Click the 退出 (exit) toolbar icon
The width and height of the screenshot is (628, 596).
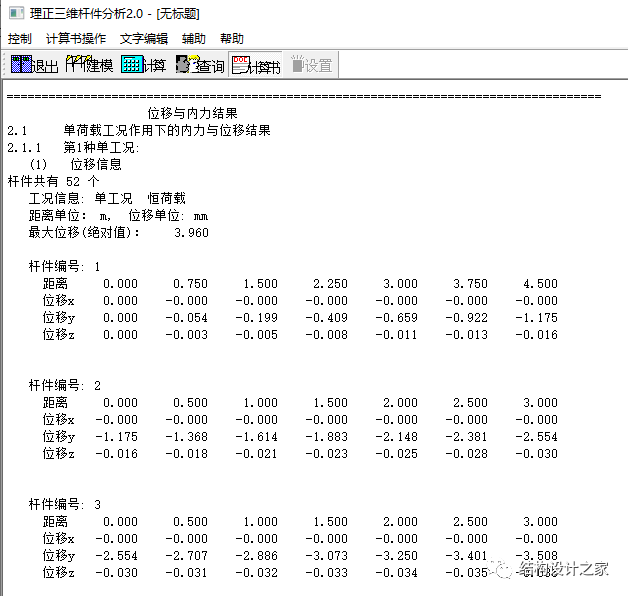pyautogui.click(x=34, y=64)
